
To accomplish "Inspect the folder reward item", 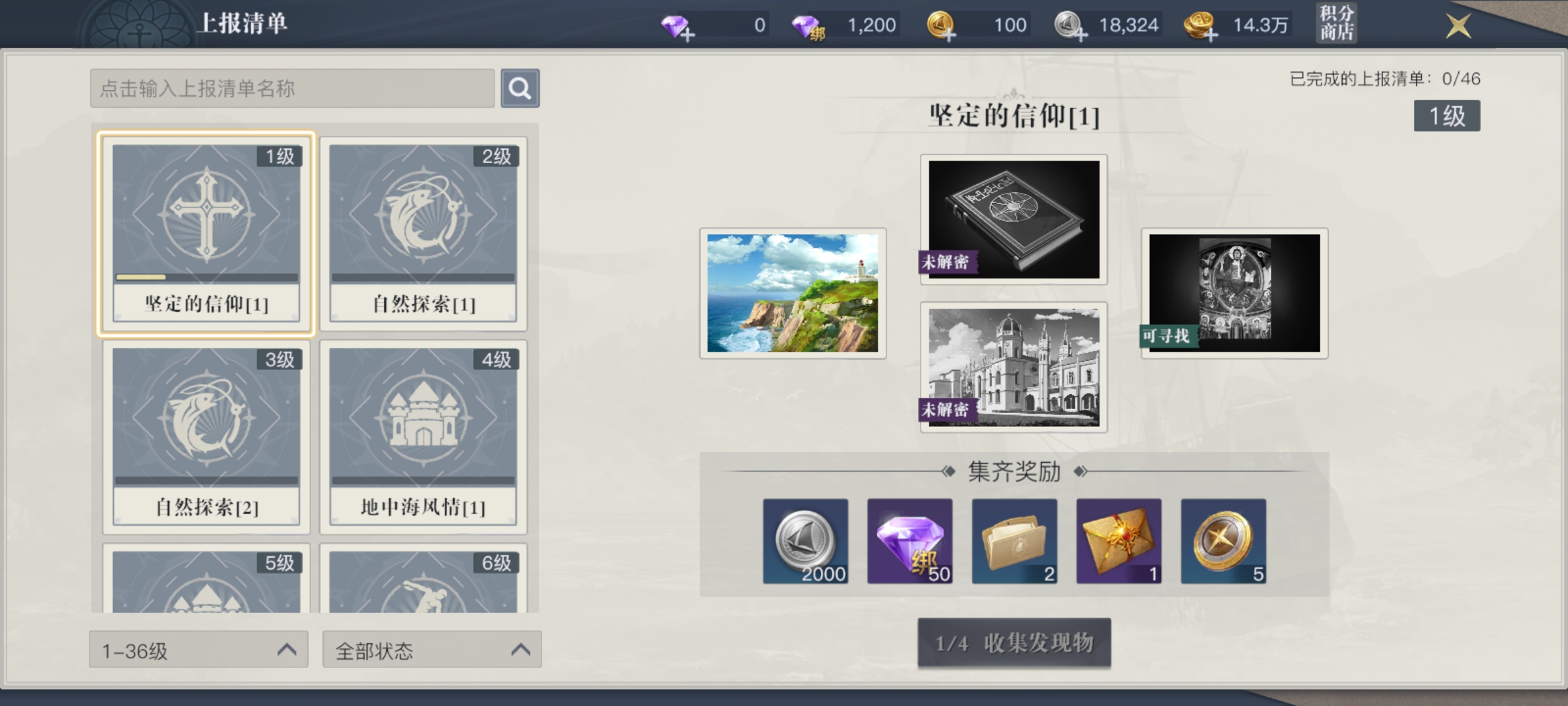I will coord(1015,541).
